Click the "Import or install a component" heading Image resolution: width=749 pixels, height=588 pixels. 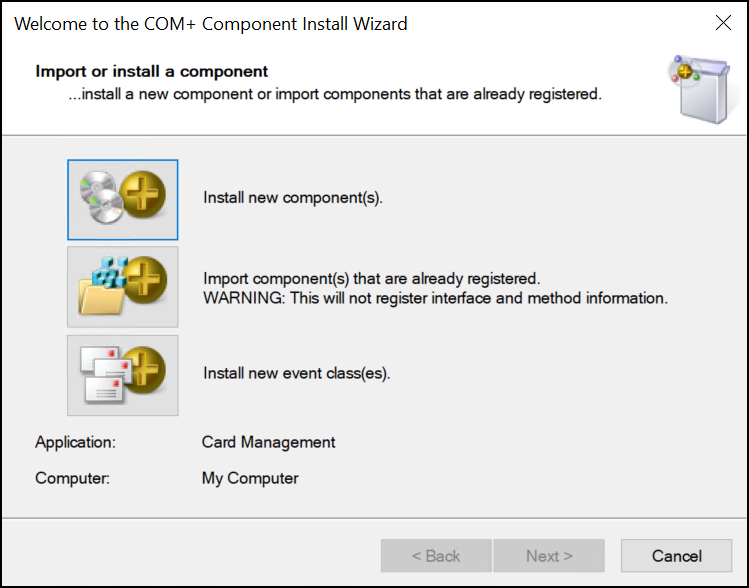(151, 72)
